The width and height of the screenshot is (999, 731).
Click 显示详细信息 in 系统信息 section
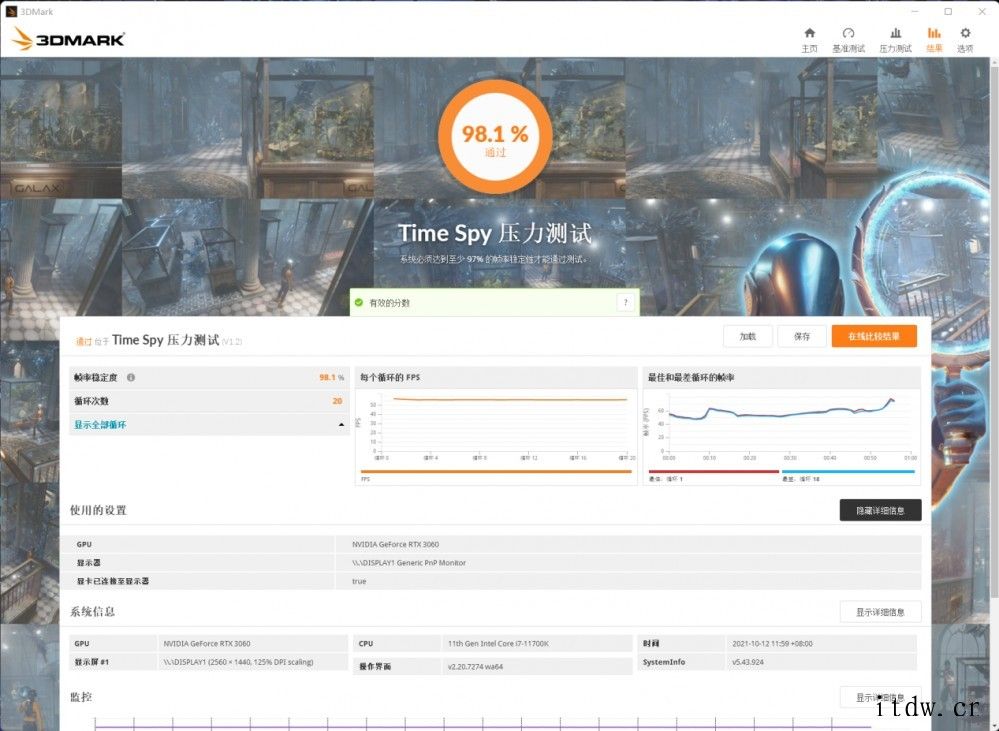pos(880,612)
